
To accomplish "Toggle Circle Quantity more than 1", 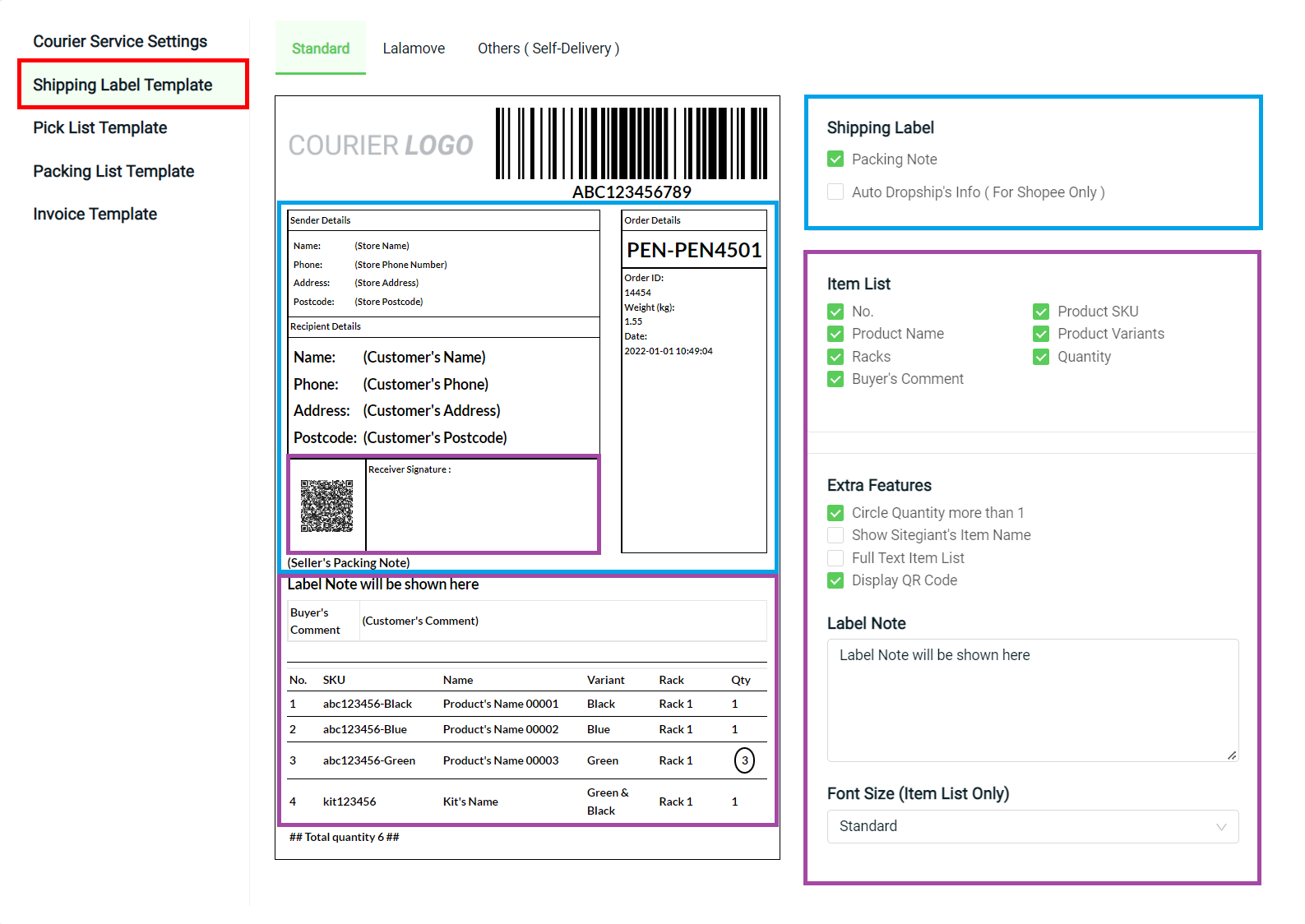I will (x=835, y=513).
